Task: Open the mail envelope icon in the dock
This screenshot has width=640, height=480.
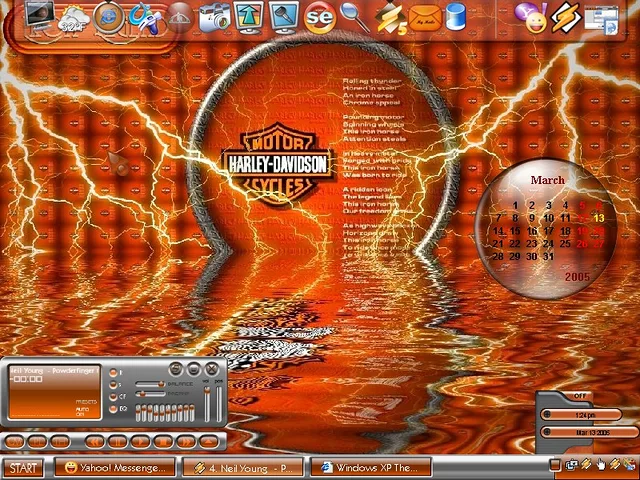Action: tap(425, 17)
